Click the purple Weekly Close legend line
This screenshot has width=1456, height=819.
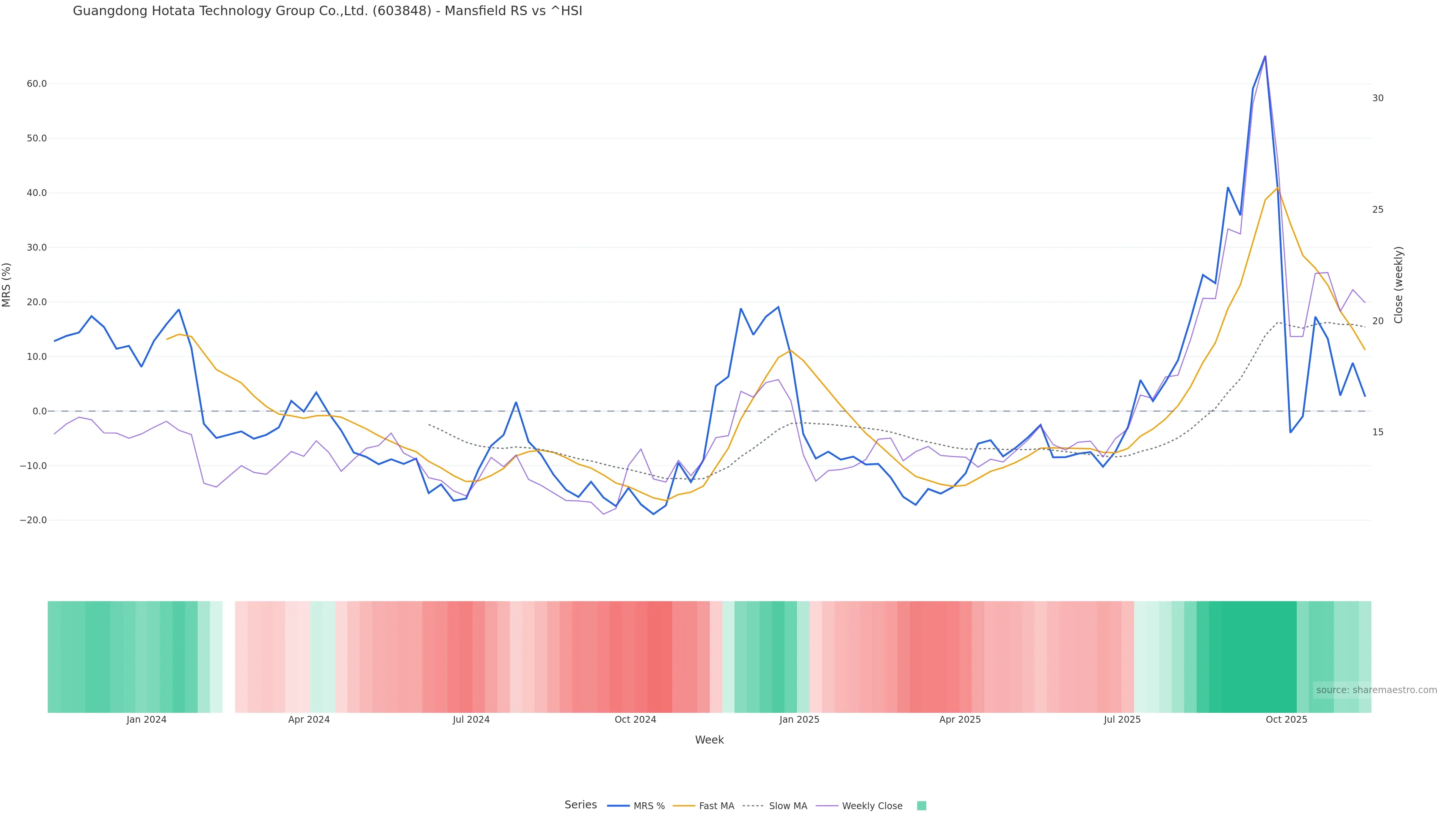(827, 806)
